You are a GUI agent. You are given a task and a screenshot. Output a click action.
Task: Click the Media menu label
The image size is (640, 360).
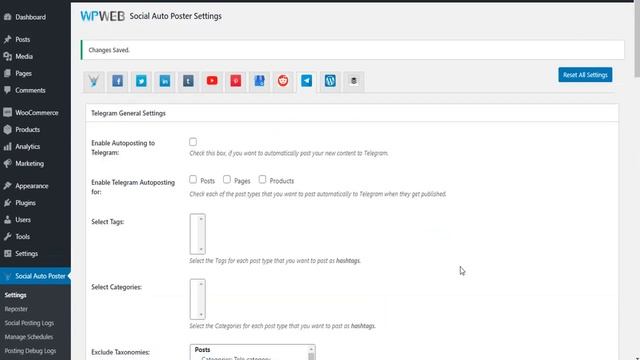click(24, 56)
